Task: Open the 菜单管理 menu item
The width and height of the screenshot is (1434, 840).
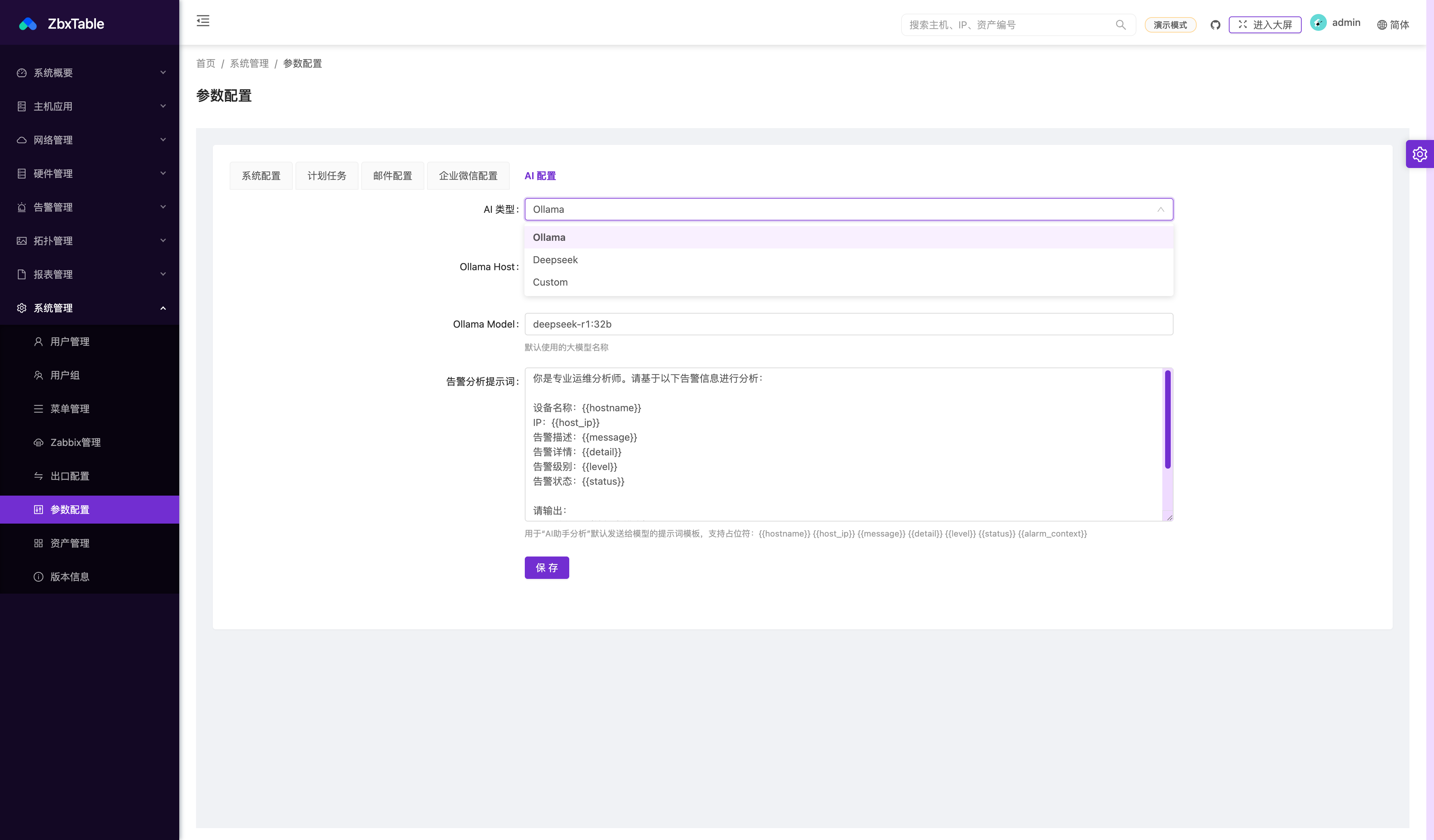Action: (x=89, y=408)
